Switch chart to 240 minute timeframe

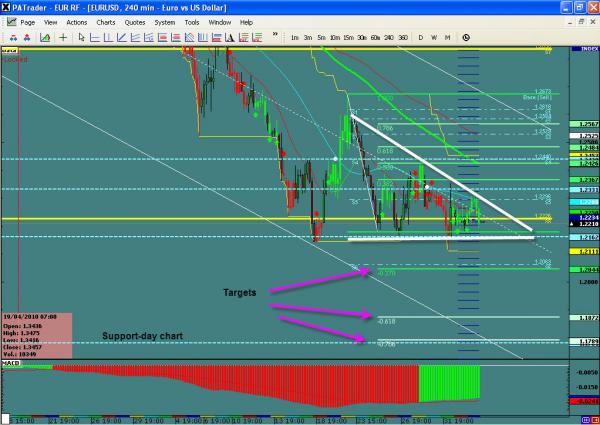click(390, 37)
